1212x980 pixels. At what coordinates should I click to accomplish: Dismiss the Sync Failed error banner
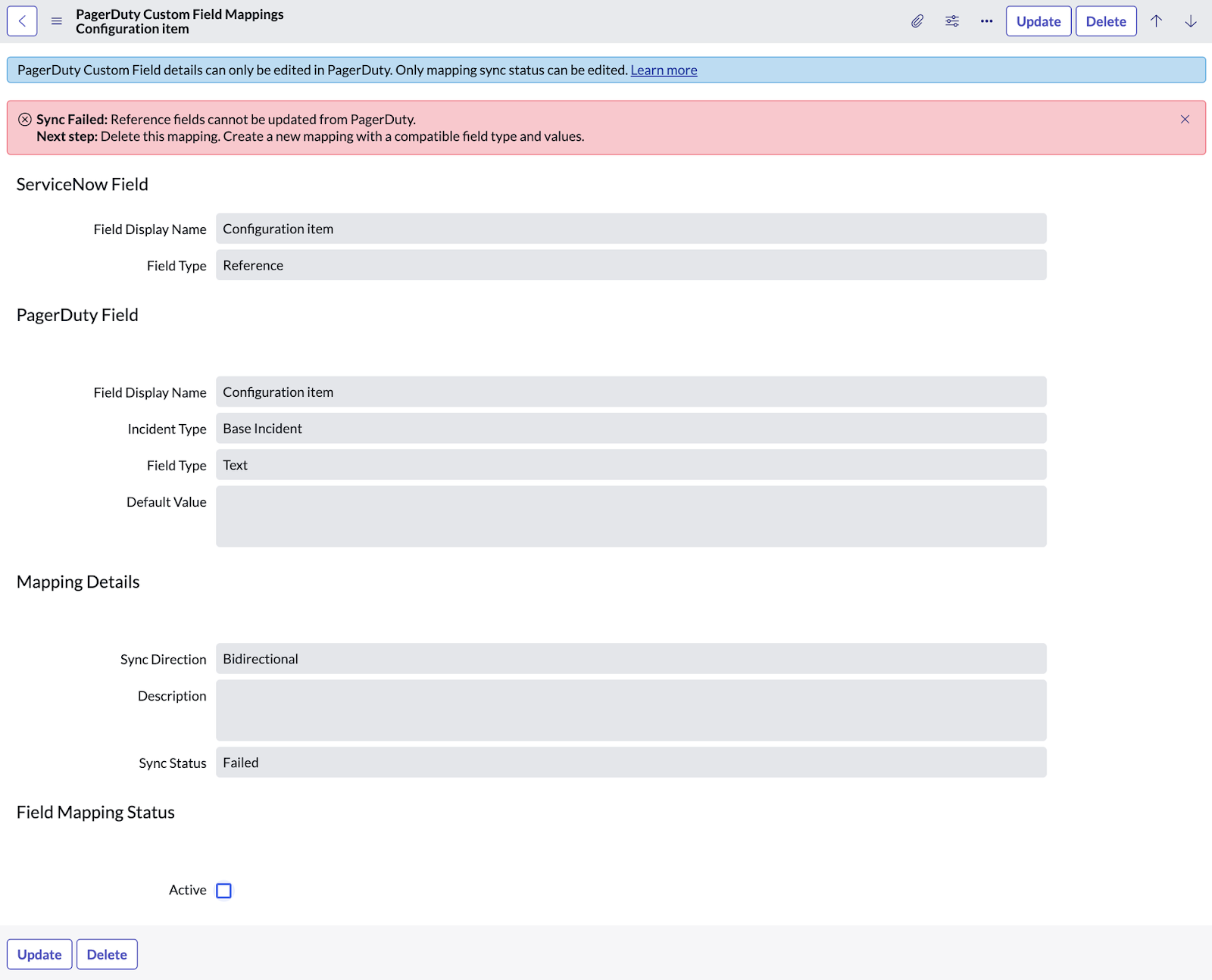1185,120
